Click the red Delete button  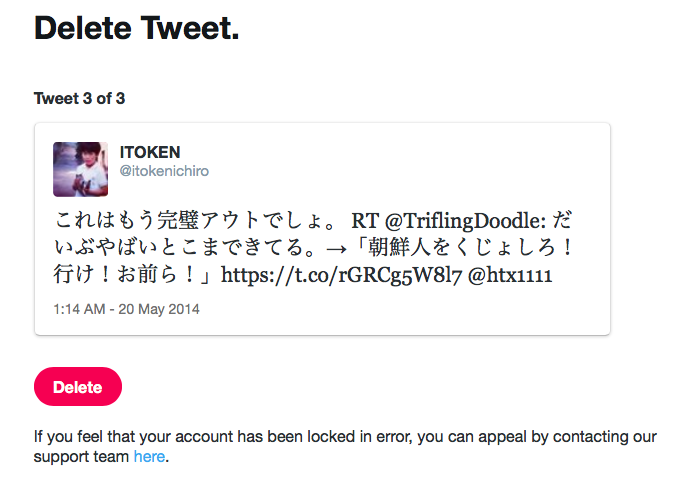[x=78, y=387]
